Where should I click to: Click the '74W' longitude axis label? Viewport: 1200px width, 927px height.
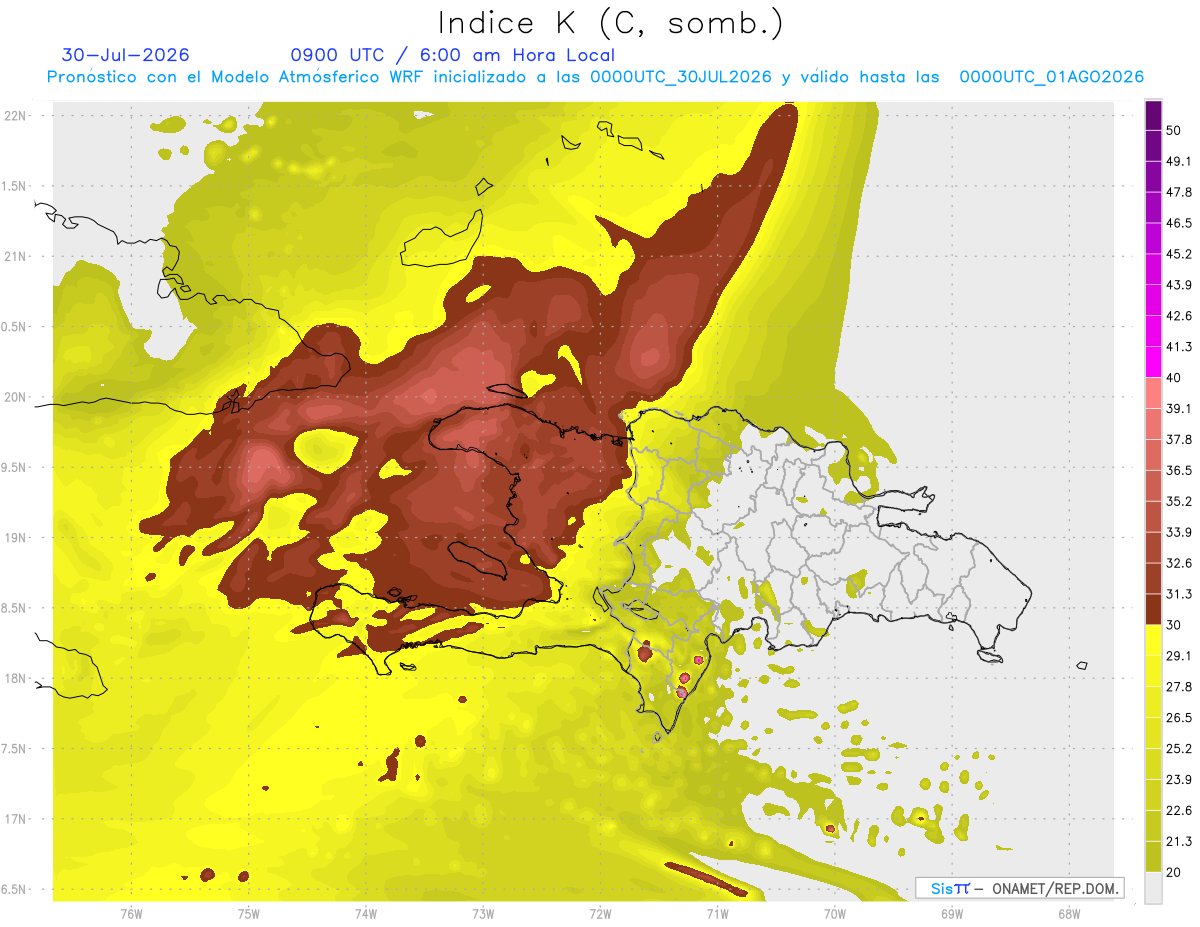[366, 914]
